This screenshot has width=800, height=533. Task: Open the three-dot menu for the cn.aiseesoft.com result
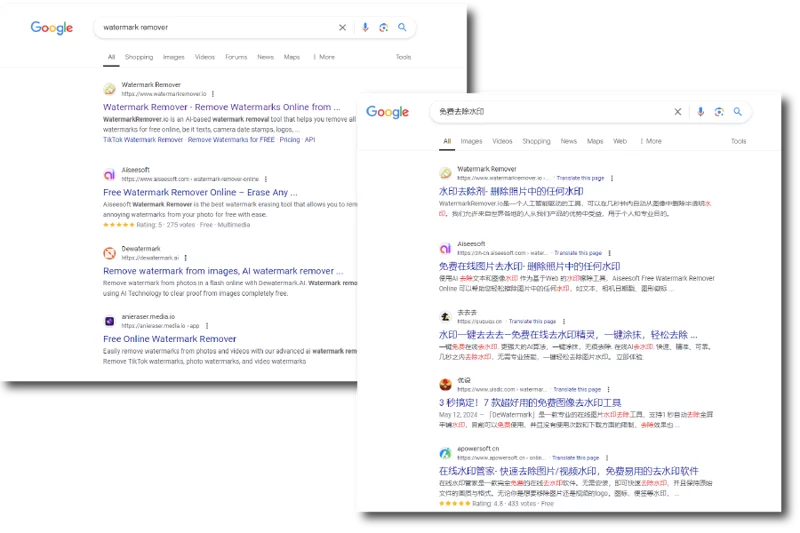(x=609, y=253)
